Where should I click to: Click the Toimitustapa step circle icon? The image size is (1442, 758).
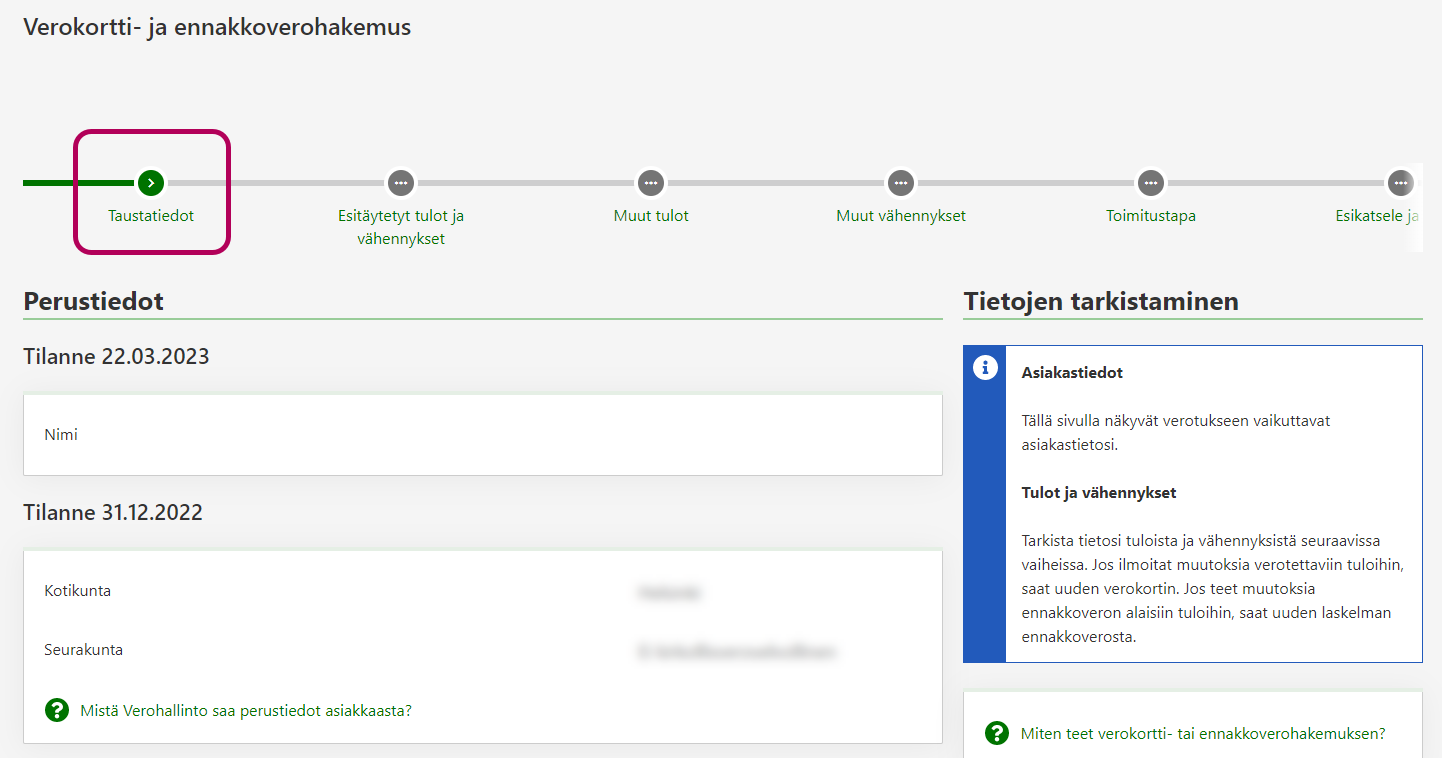[x=1151, y=183]
